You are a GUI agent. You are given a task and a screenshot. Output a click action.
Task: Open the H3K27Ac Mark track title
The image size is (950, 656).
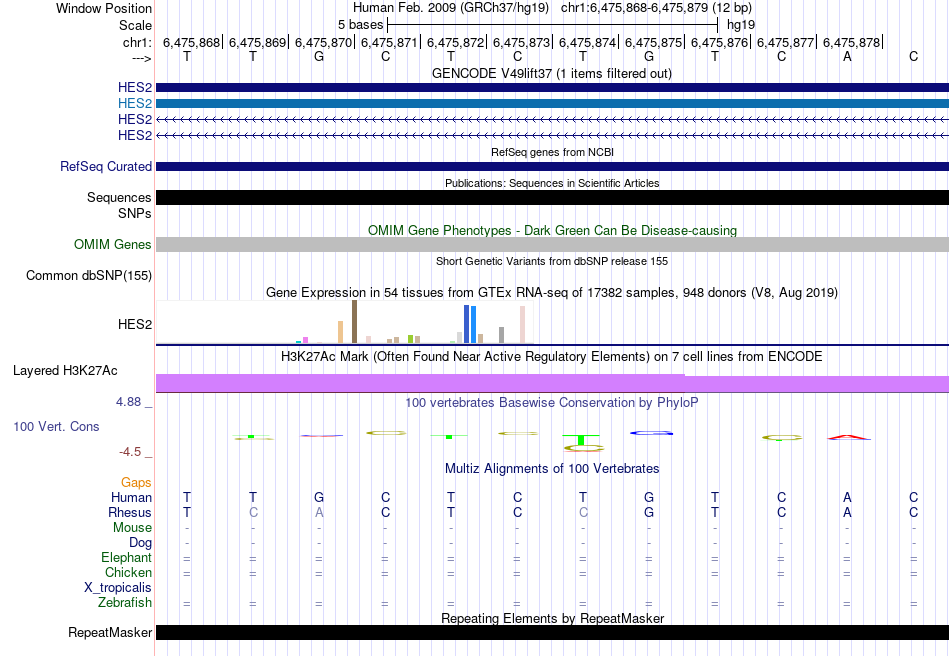(552, 356)
